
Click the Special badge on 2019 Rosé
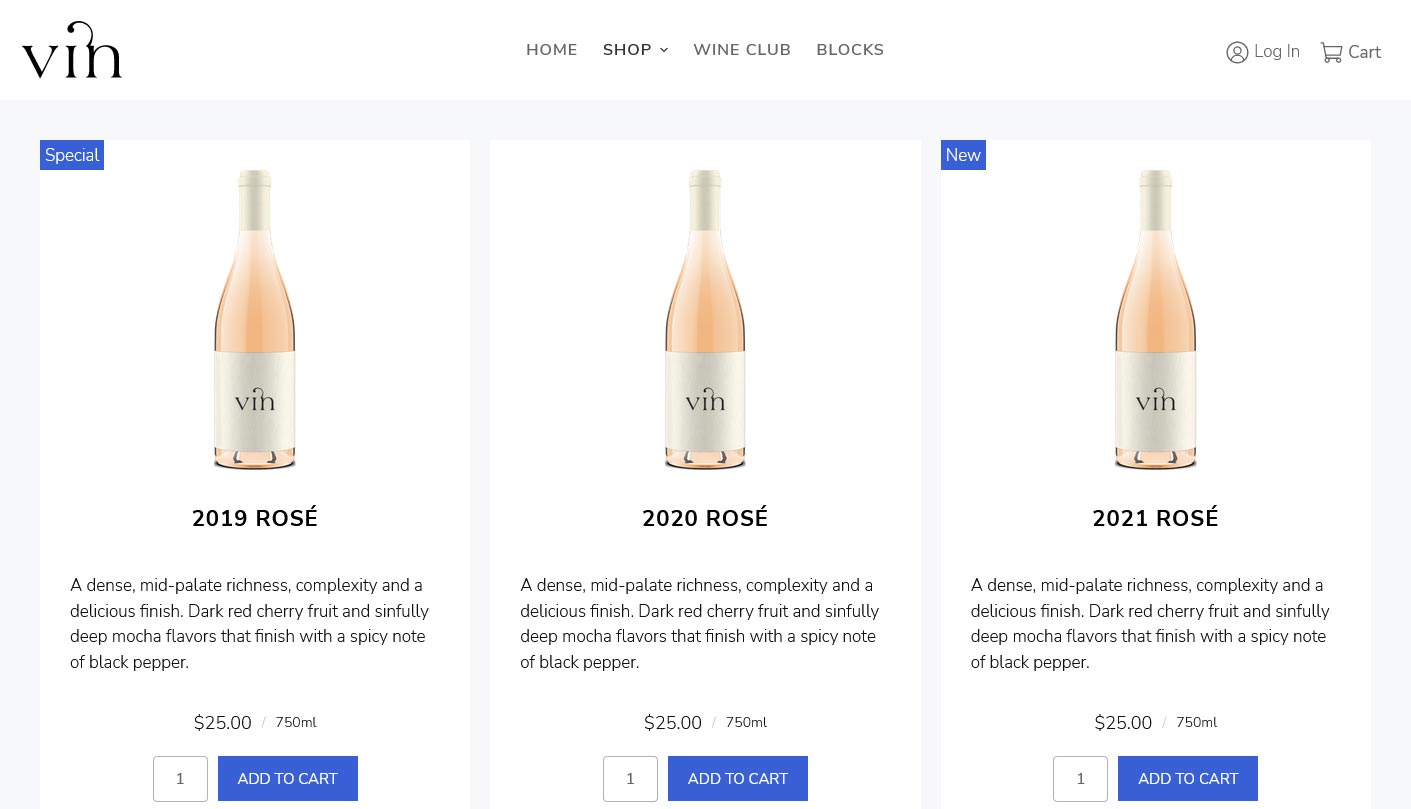[x=72, y=155]
